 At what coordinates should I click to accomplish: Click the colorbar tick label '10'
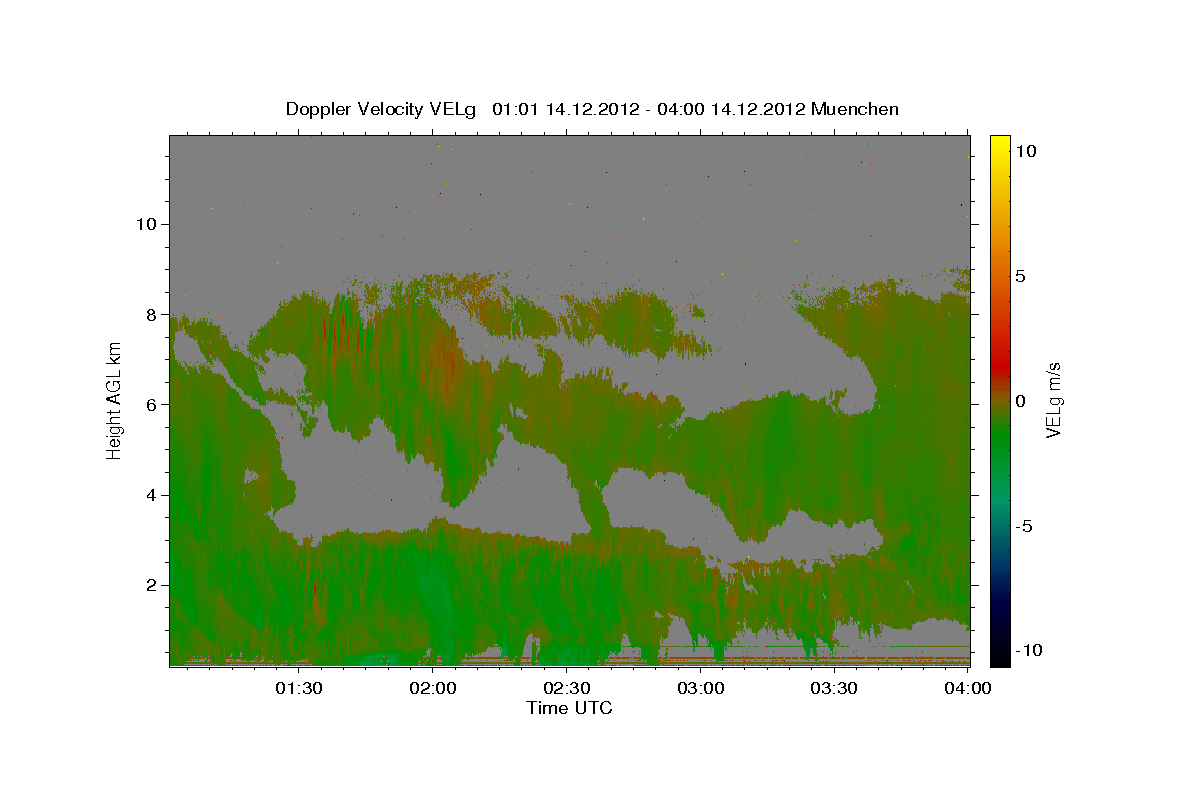(x=1025, y=150)
